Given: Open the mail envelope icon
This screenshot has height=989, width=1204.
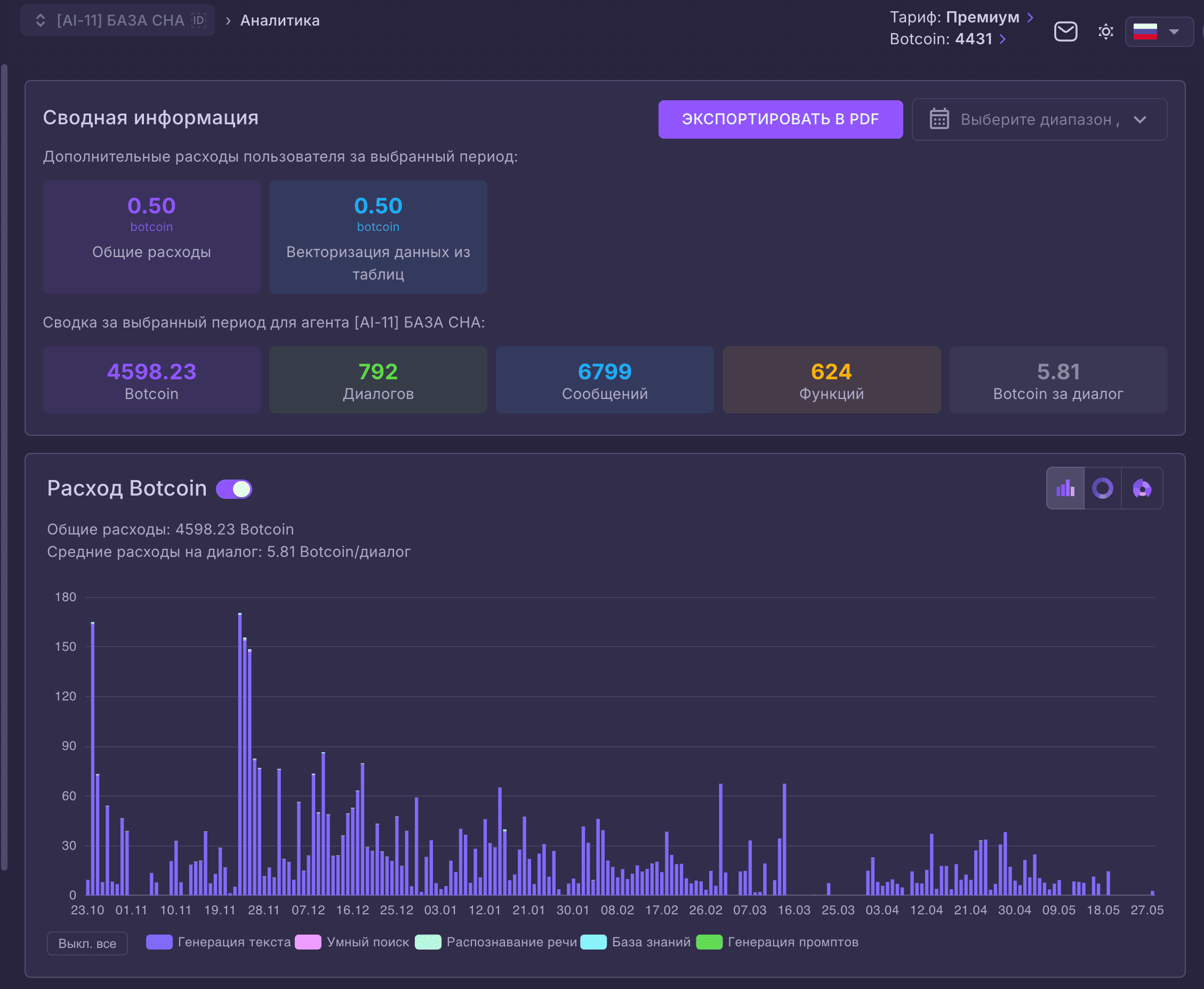Looking at the screenshot, I should (1065, 31).
